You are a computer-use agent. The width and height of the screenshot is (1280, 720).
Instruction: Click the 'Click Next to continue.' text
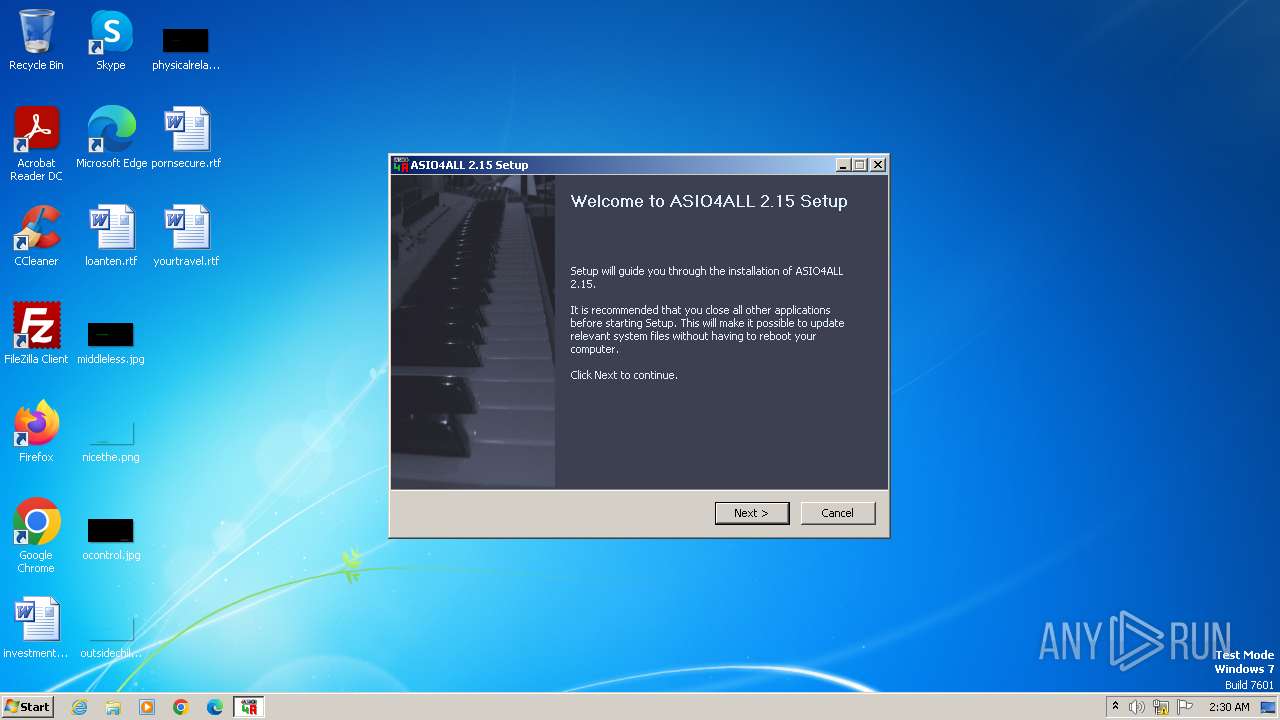[624, 375]
